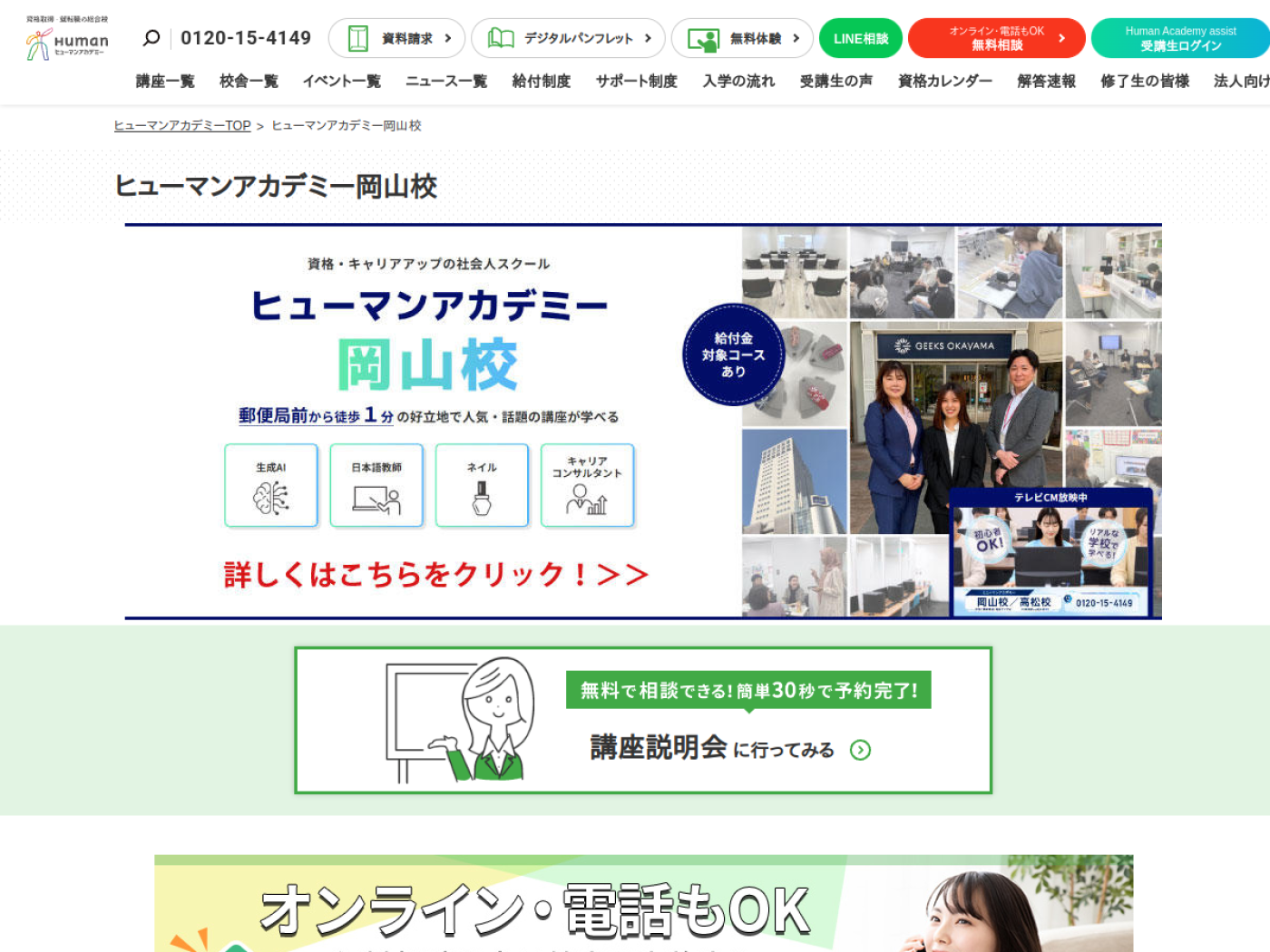Click the green label 無料で相談できる!簡単30秒で予約完了!
The height and width of the screenshot is (952, 1270).
(x=748, y=690)
